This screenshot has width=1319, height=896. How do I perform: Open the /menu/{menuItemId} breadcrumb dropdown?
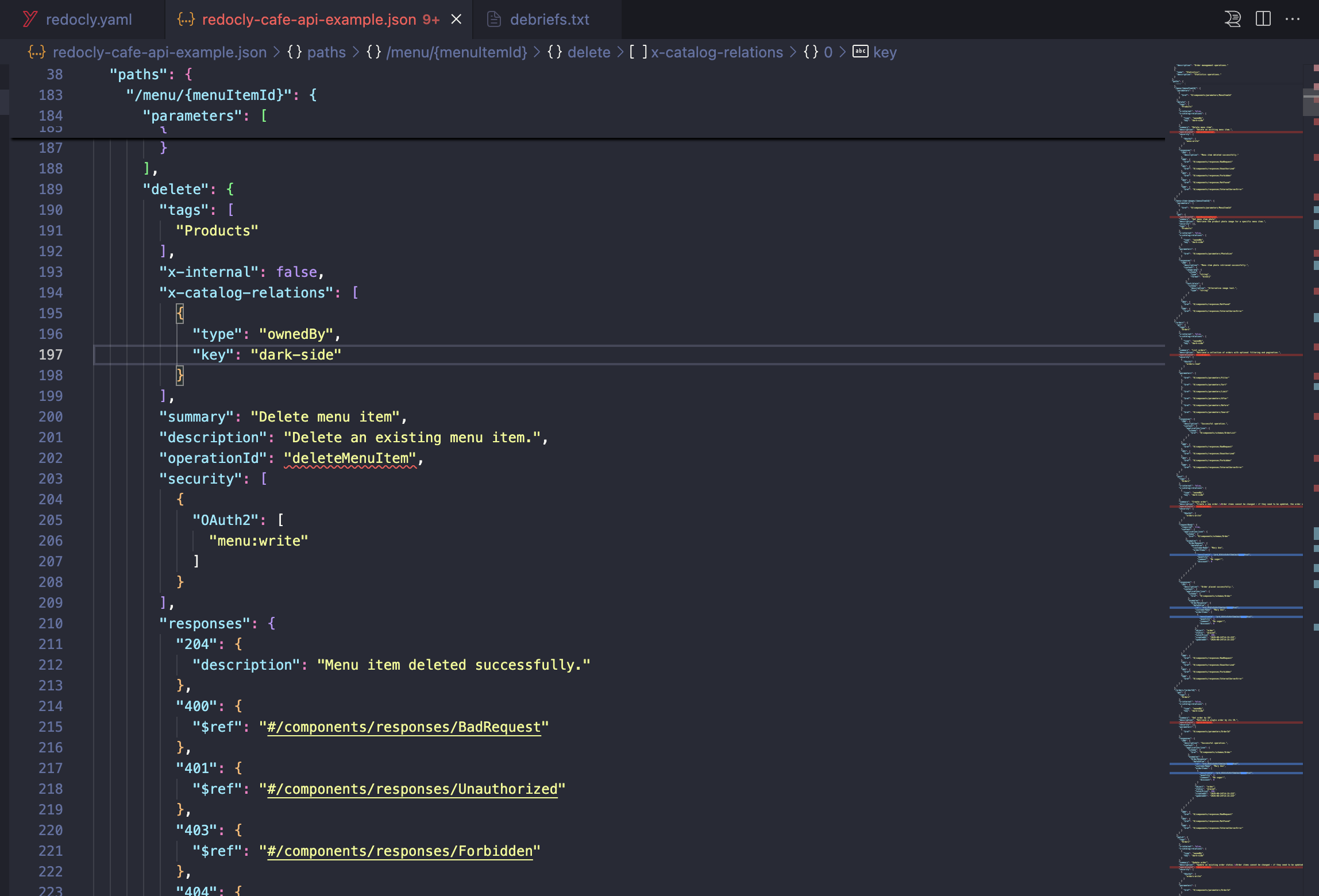(456, 52)
